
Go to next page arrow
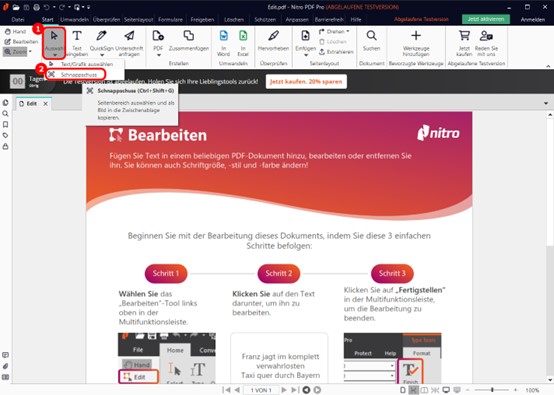pyautogui.click(x=284, y=390)
